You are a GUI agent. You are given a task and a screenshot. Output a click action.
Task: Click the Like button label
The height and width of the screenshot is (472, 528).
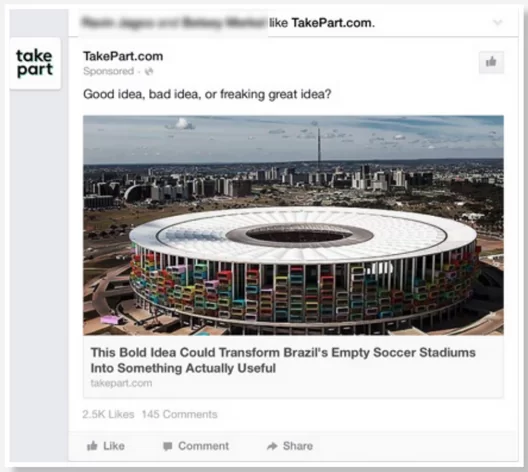tap(114, 446)
